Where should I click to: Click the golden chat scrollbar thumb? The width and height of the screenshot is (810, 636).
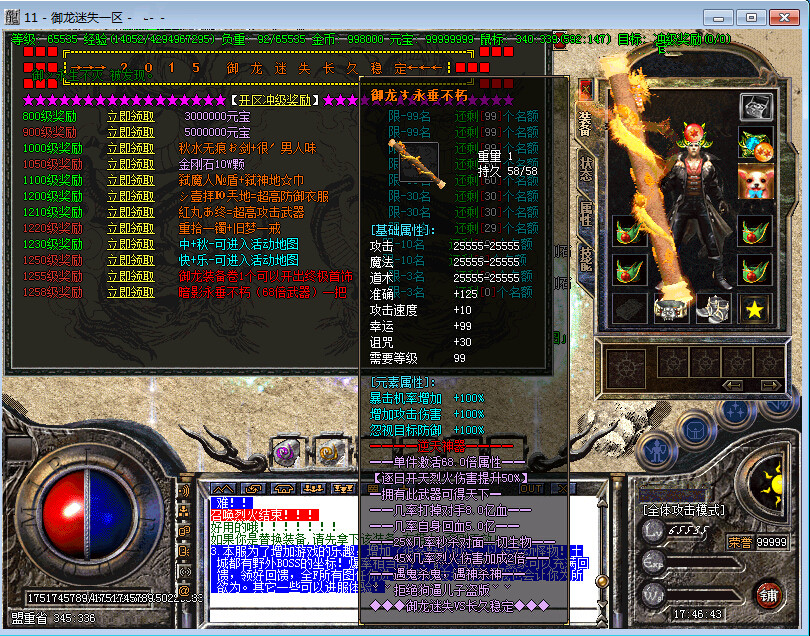pyautogui.click(x=601, y=581)
